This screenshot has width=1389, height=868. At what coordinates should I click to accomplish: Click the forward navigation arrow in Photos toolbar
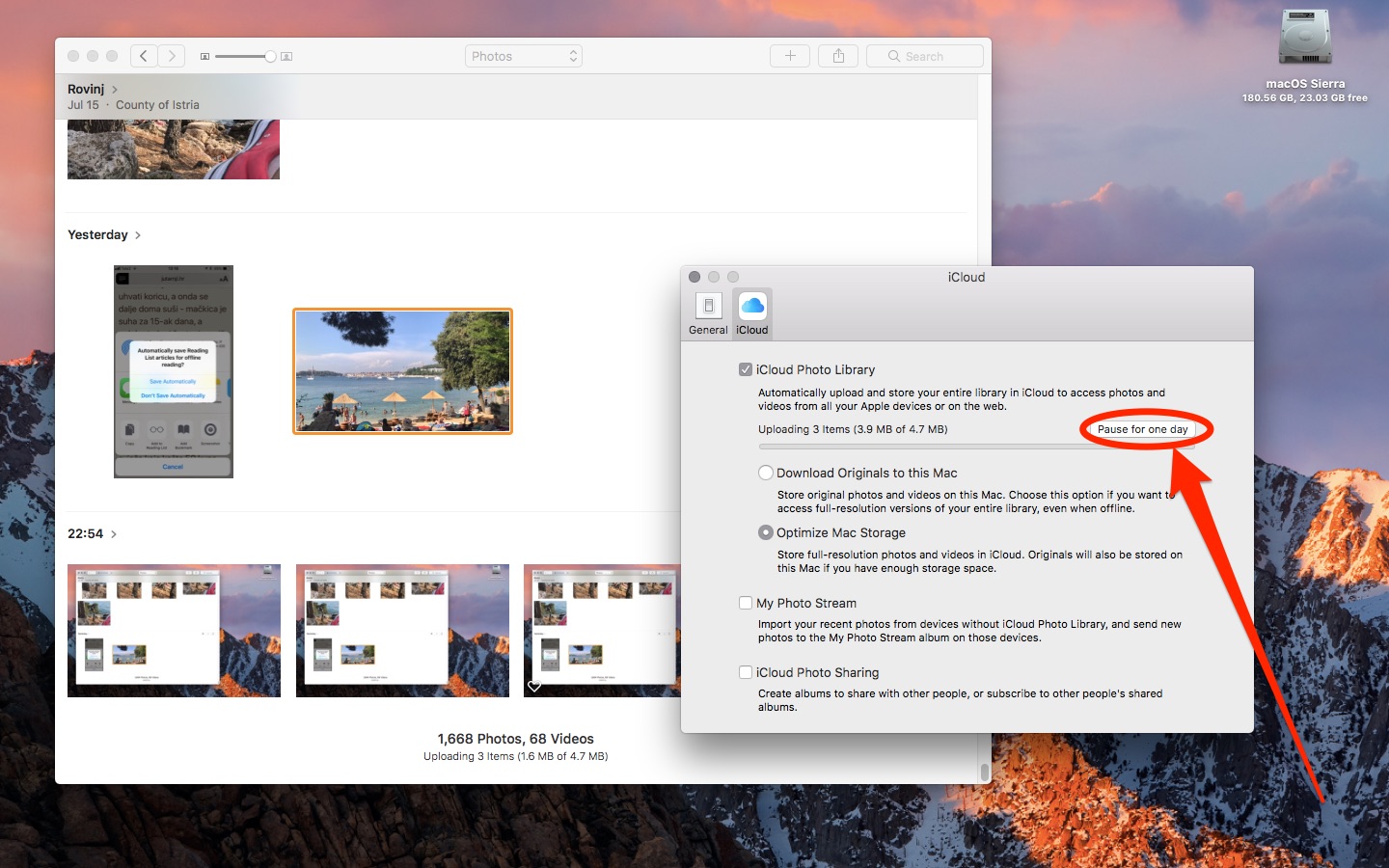tap(172, 56)
